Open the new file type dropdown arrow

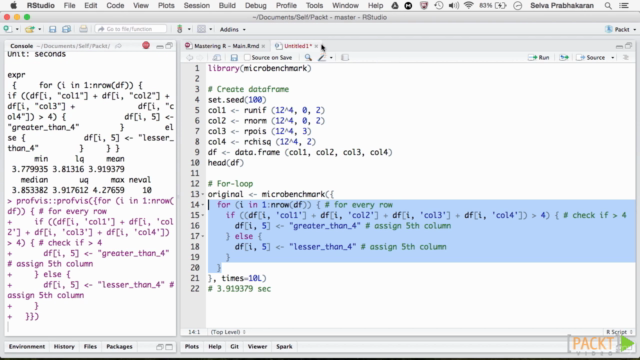(17, 29)
